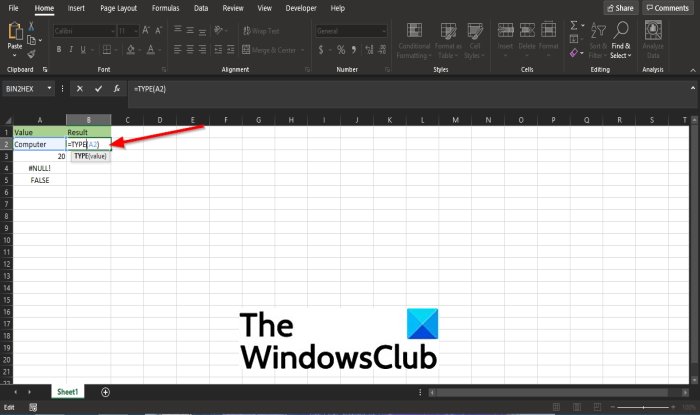Click the Share button
The width and height of the screenshot is (700, 415).
point(621,8)
